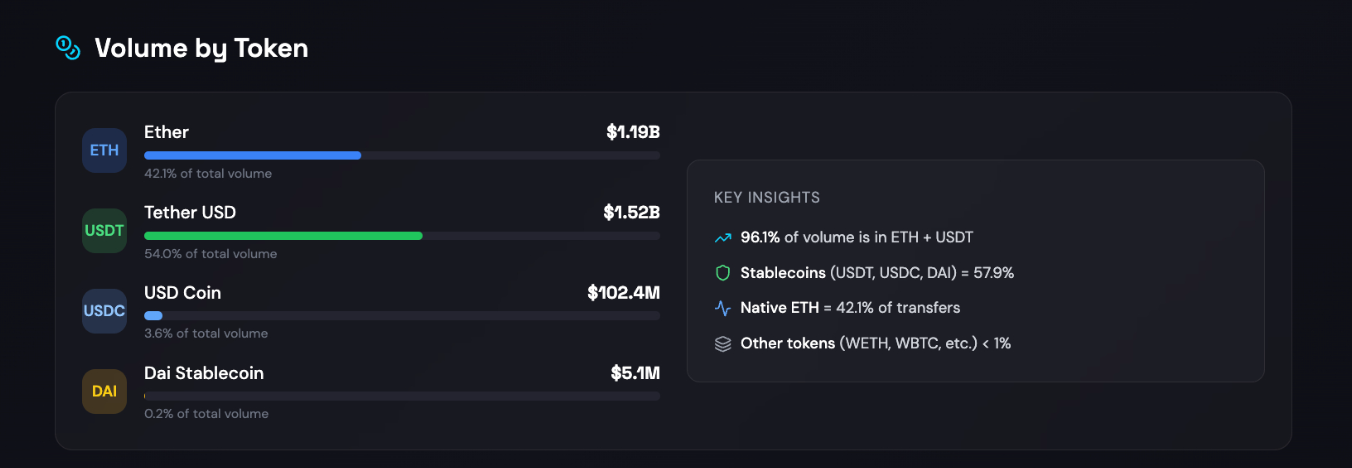The height and width of the screenshot is (468, 1352).
Task: Select the Ether token name
Action: coord(166,132)
